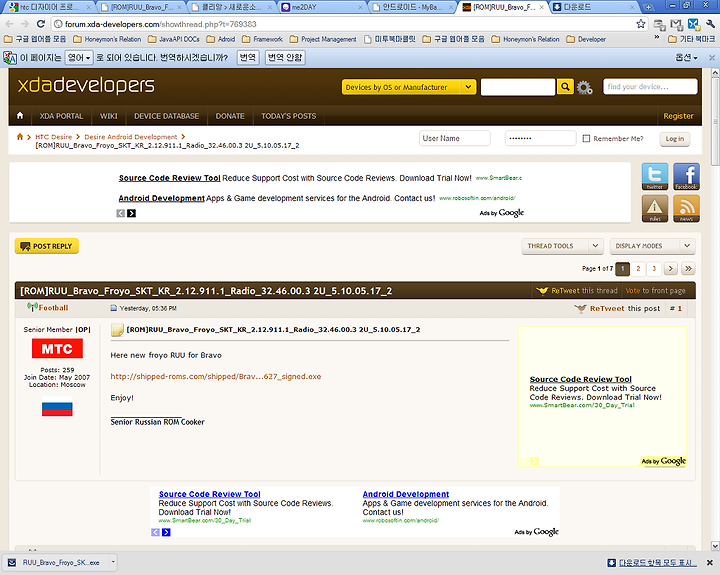The width and height of the screenshot is (720, 575).
Task: Focus the password input field
Action: coord(540,138)
